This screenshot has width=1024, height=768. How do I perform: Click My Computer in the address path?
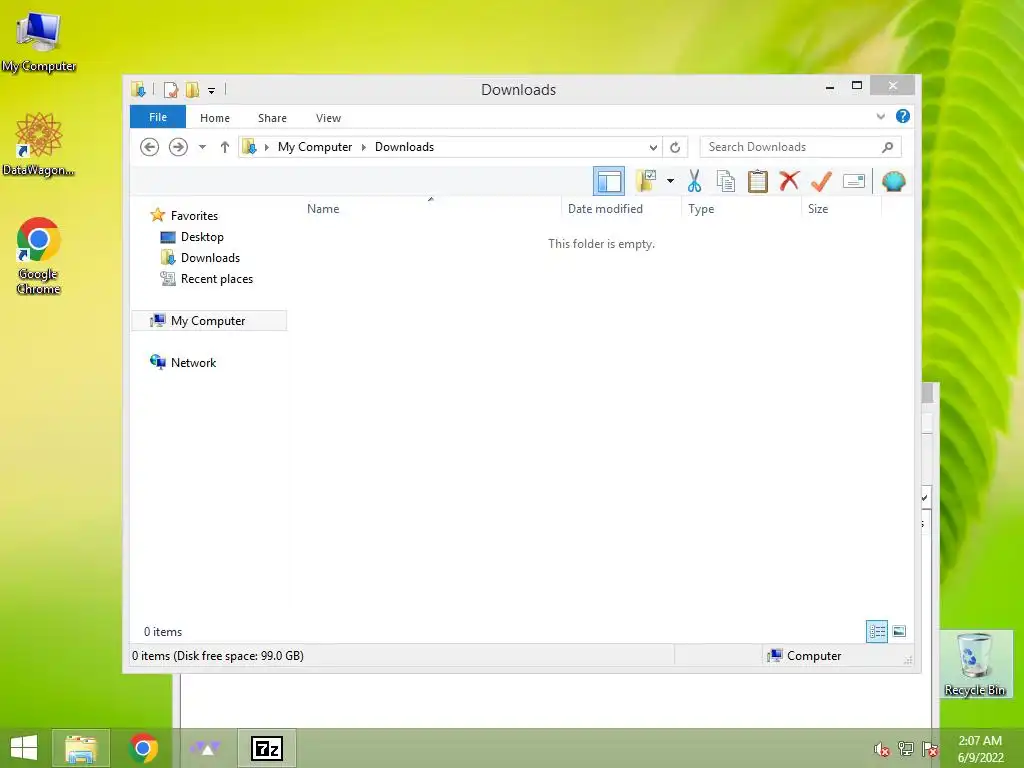point(315,147)
